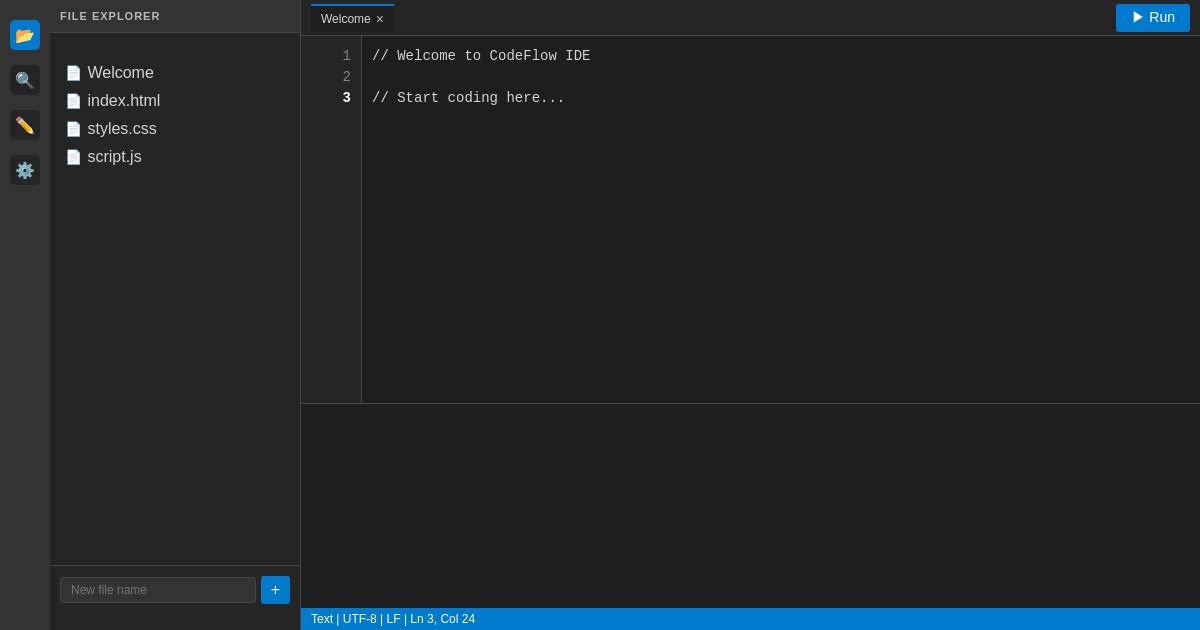
Task: Open Settings via the gear icon
Action: [25, 170]
